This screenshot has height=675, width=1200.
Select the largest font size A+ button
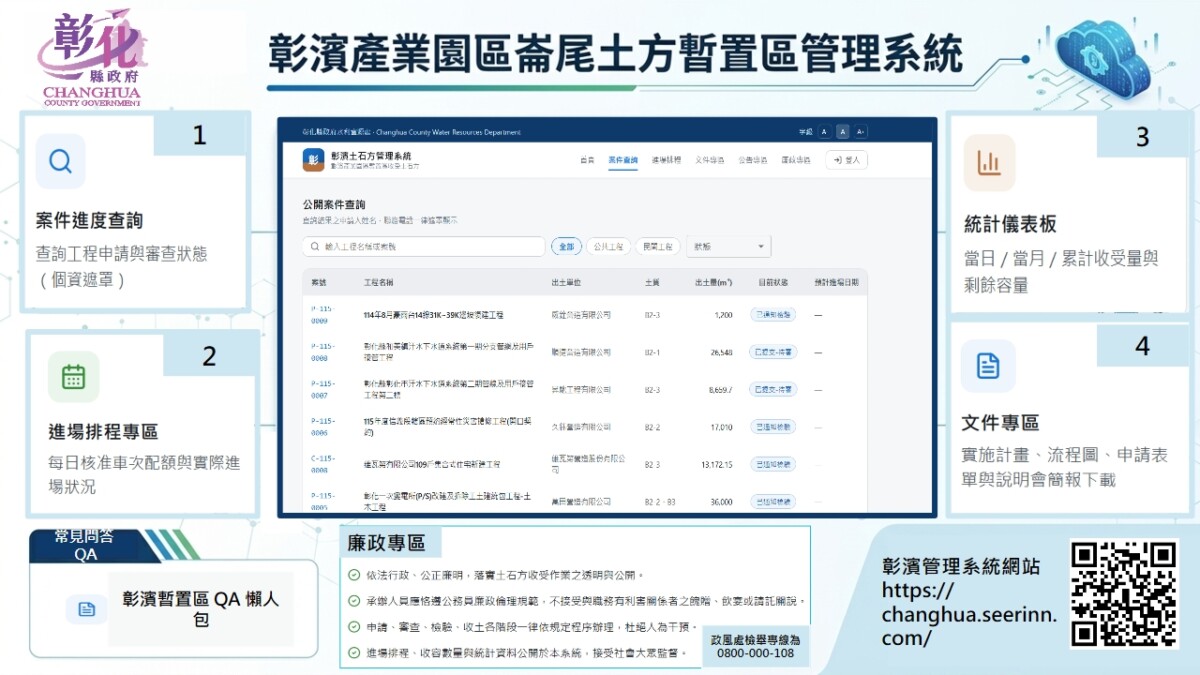point(861,132)
